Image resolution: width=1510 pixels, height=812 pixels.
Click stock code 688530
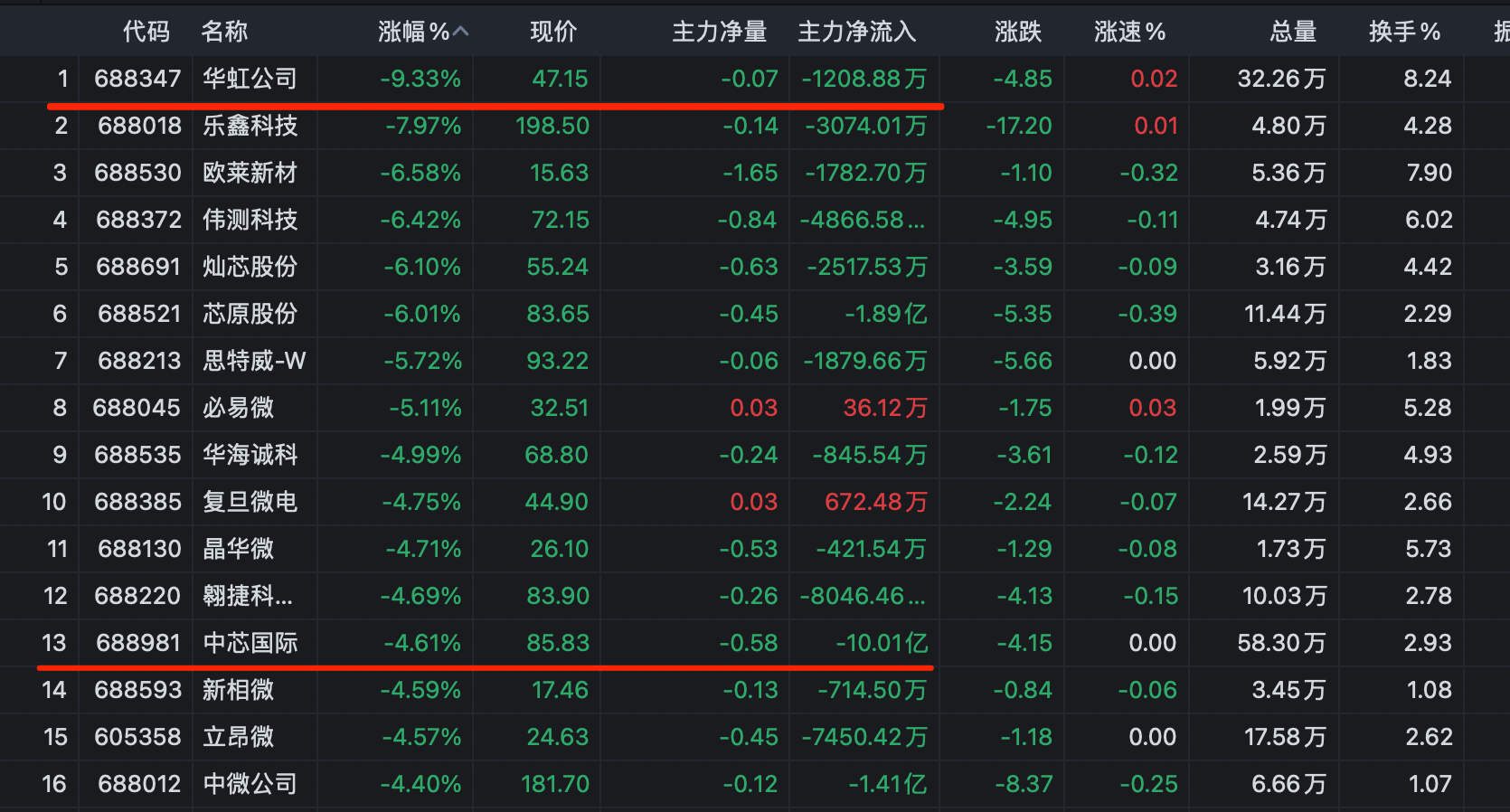[x=137, y=173]
